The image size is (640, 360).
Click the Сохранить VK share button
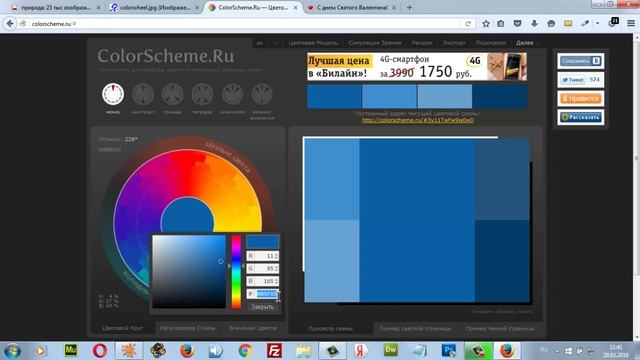coord(580,61)
